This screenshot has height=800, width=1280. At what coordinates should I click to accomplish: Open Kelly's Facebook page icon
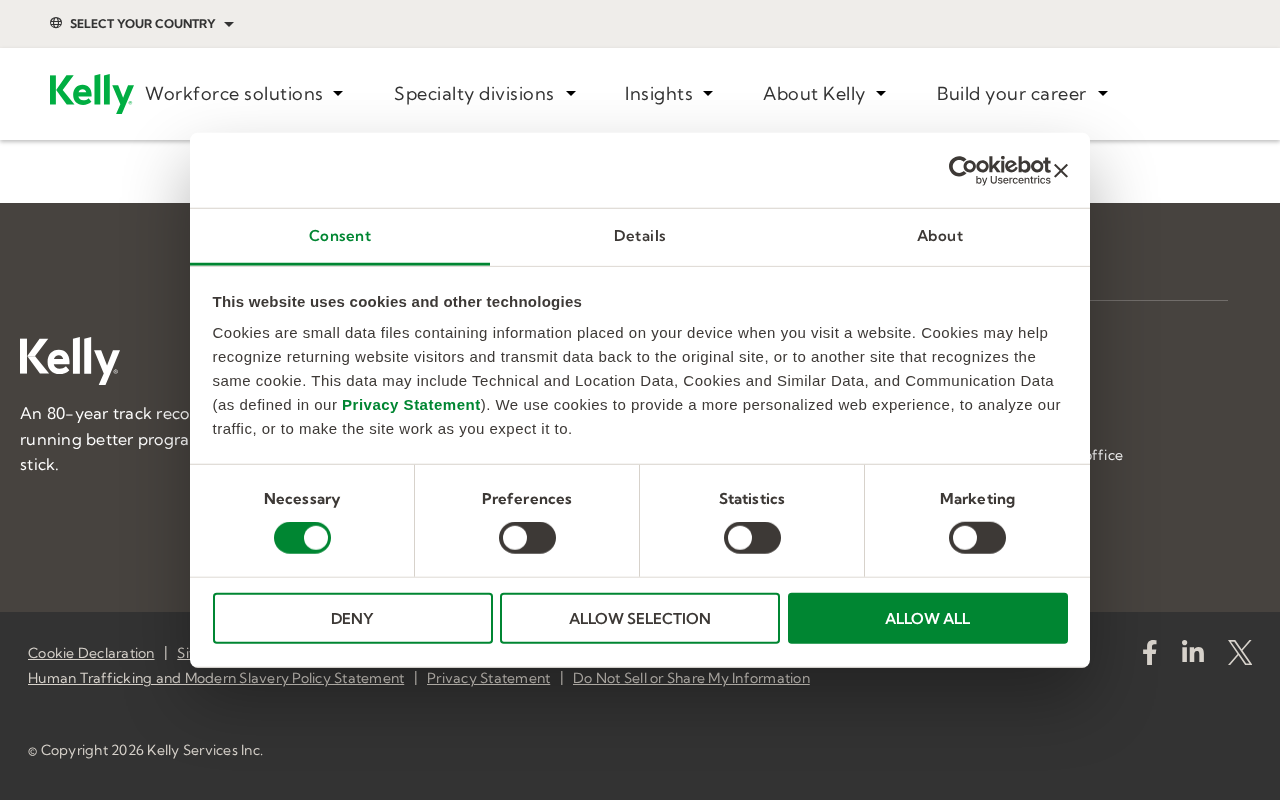coord(1150,653)
